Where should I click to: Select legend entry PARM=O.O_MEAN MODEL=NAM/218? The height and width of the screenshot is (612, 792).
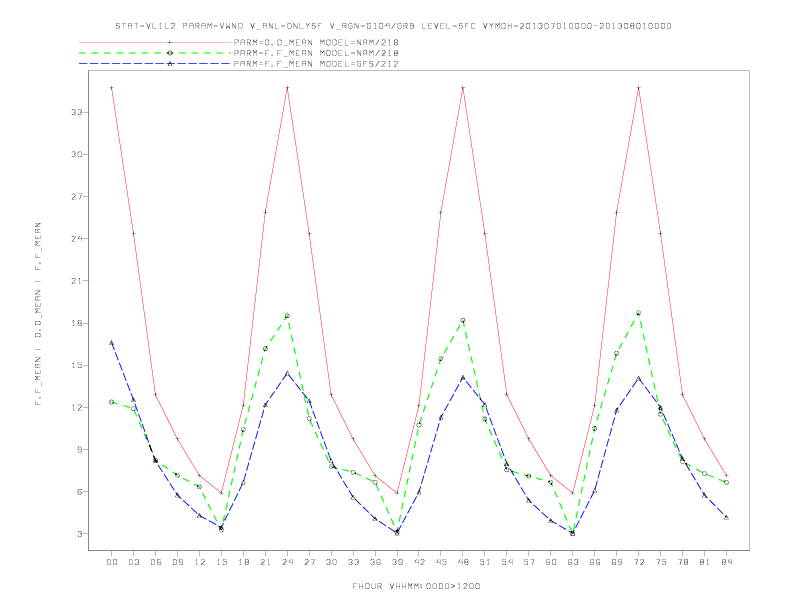[316, 42]
